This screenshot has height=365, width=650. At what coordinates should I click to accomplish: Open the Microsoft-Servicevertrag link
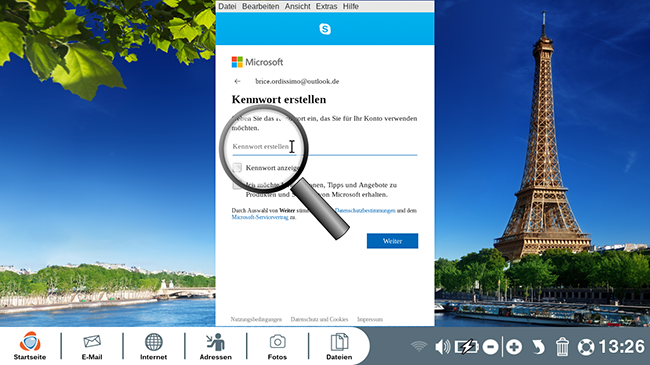point(260,217)
